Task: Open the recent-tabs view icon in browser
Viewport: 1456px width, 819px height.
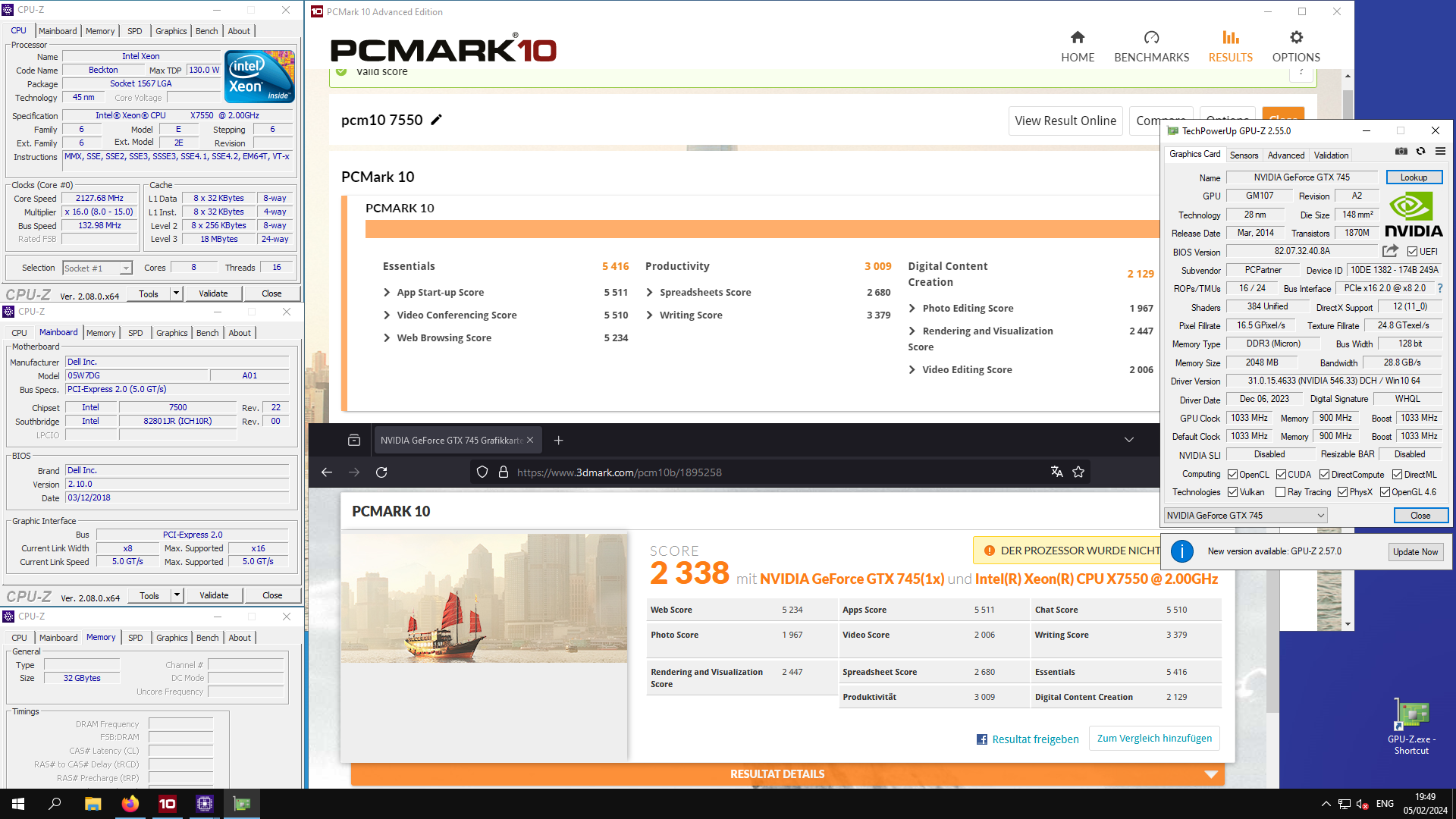Action: (x=354, y=440)
